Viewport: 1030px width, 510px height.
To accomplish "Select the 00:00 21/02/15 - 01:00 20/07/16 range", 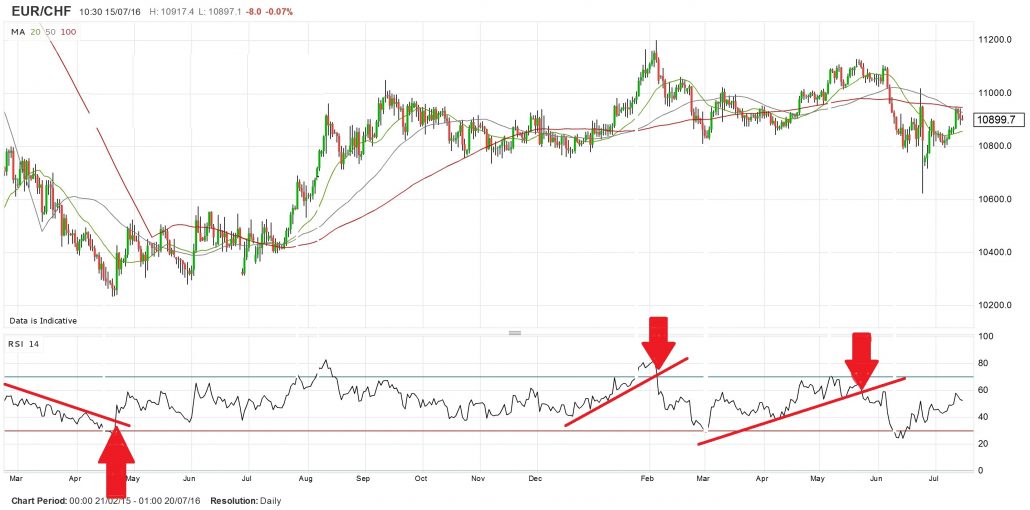I will click(x=135, y=501).
